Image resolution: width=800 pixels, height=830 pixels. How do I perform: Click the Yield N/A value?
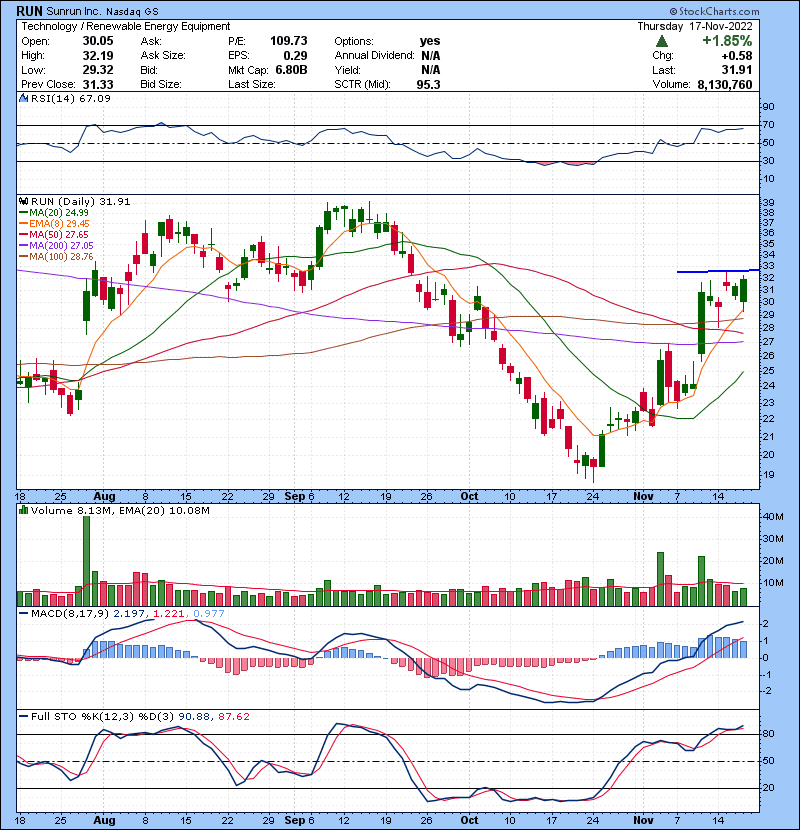tap(431, 70)
